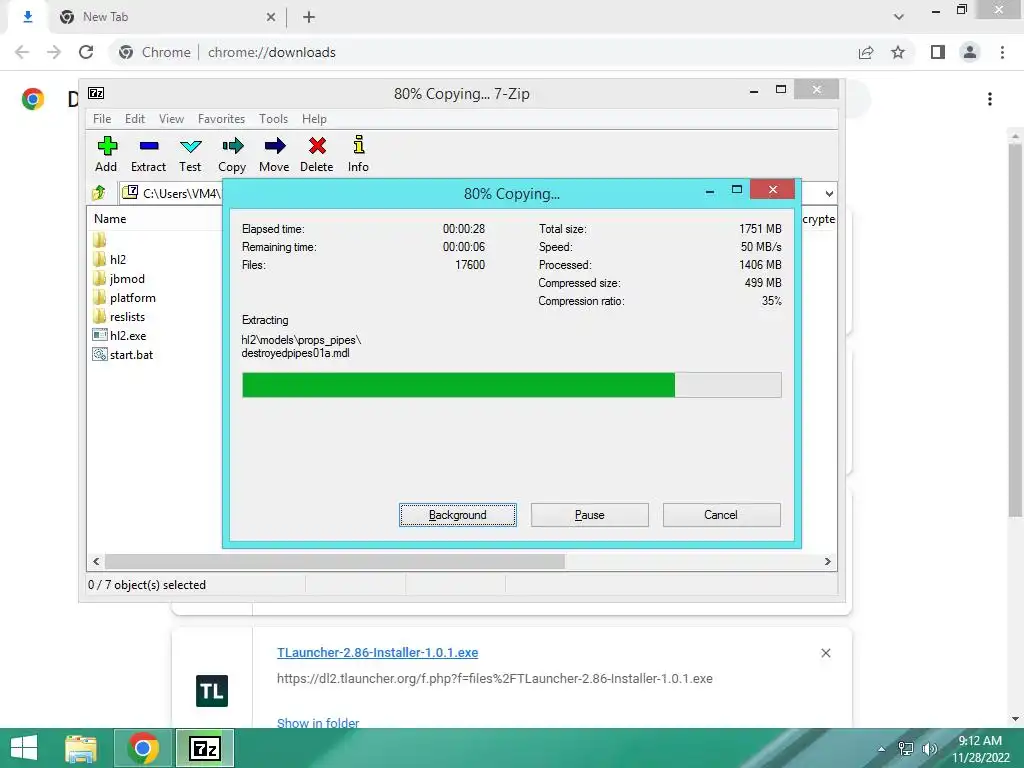Expand the 7-Zip address path dropdown
1024x768 pixels.
coord(829,193)
